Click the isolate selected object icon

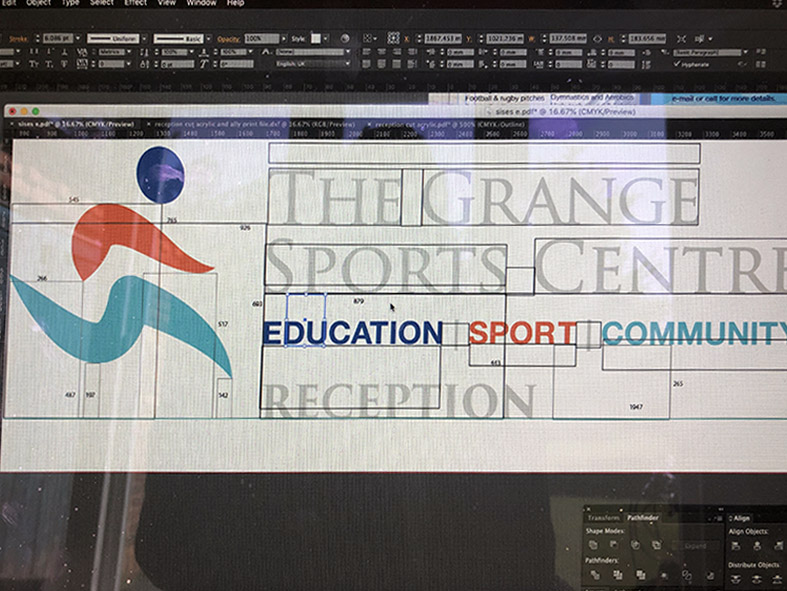pyautogui.click(x=681, y=39)
